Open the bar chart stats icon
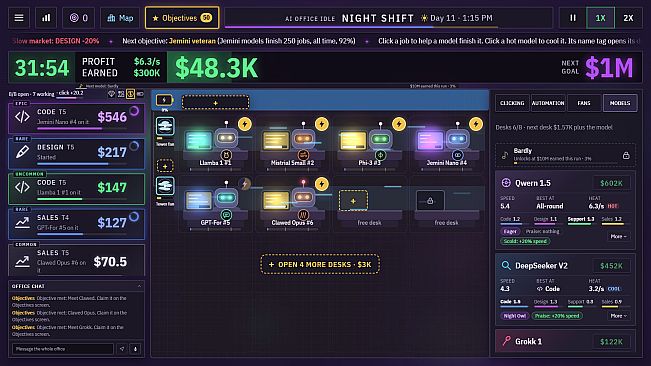The height and width of the screenshot is (366, 651). (46, 18)
